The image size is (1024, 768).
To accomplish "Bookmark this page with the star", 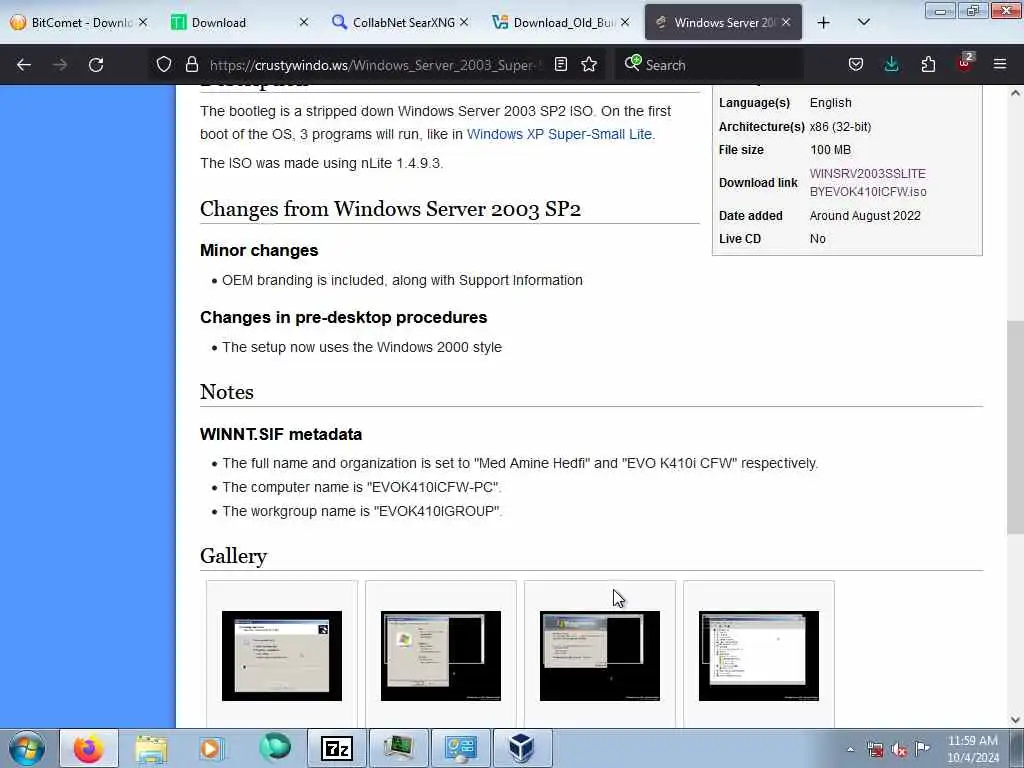I will pyautogui.click(x=589, y=65).
